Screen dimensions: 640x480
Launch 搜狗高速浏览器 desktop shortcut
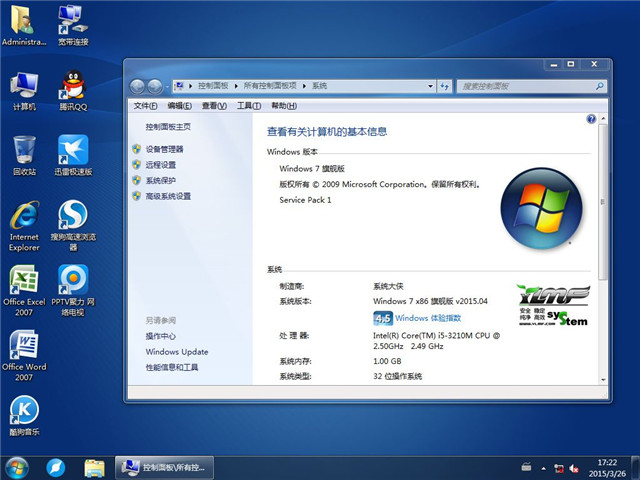73,226
